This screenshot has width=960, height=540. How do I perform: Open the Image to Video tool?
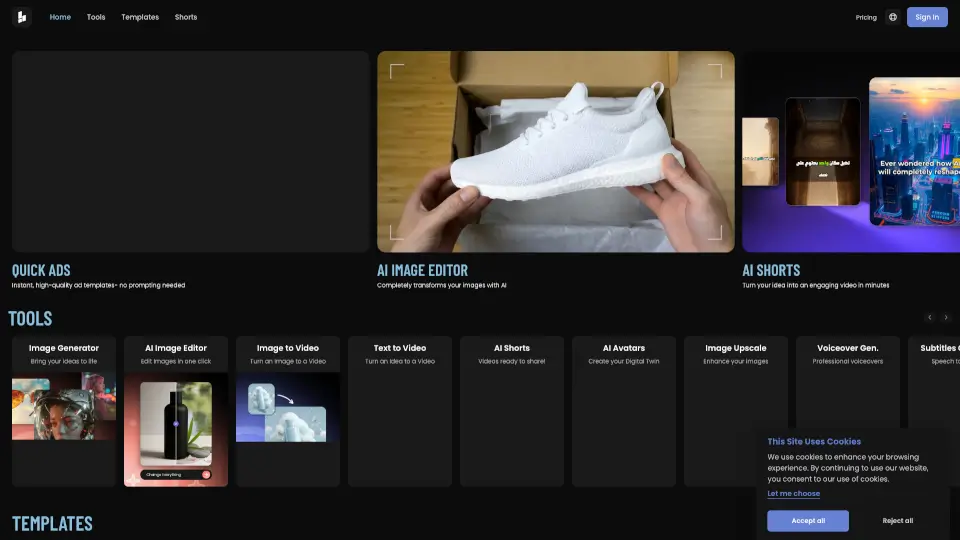tap(288, 410)
